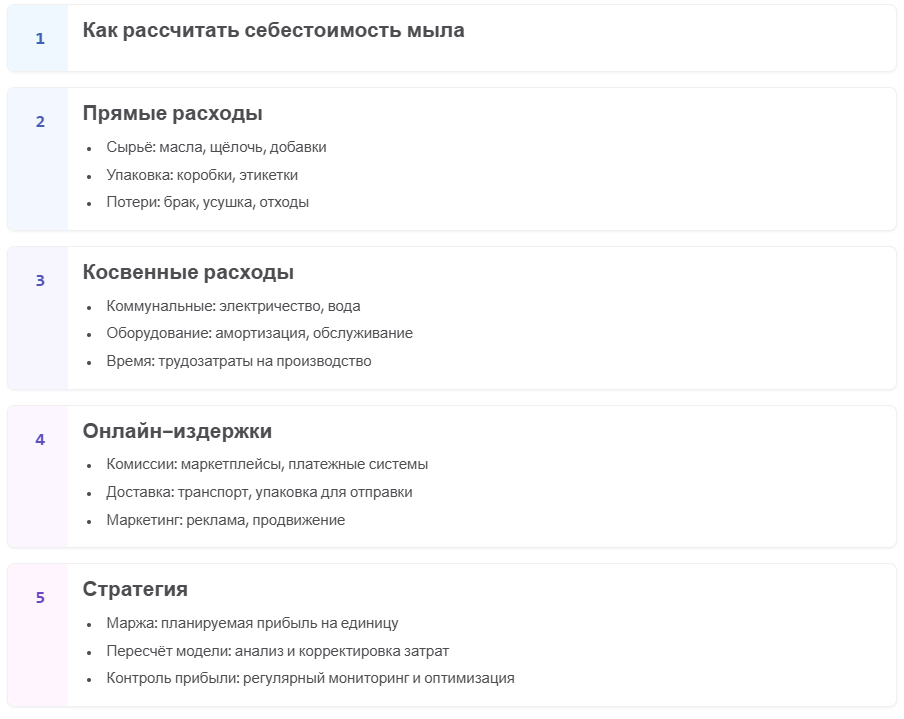The height and width of the screenshot is (719, 904).
Task: Click "Доставка: транспорт, упаковка для отправки"
Action: click(259, 493)
